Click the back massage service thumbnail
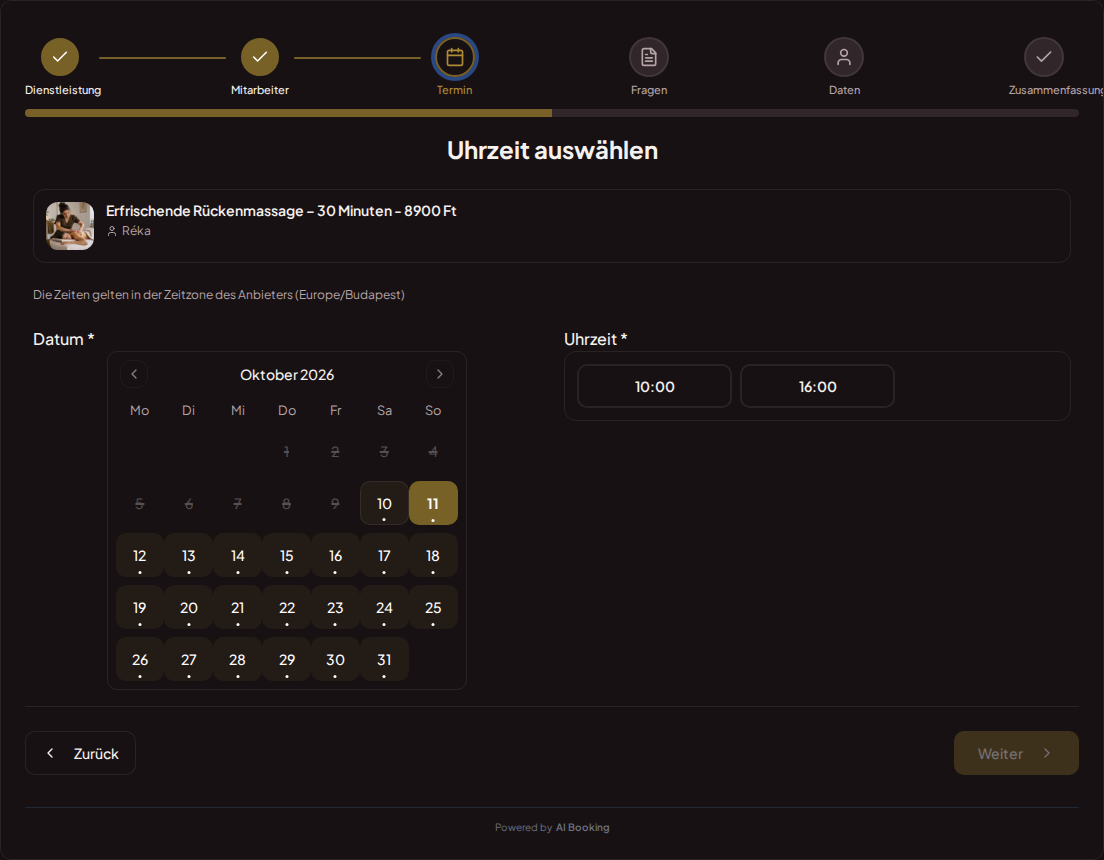 pos(70,226)
